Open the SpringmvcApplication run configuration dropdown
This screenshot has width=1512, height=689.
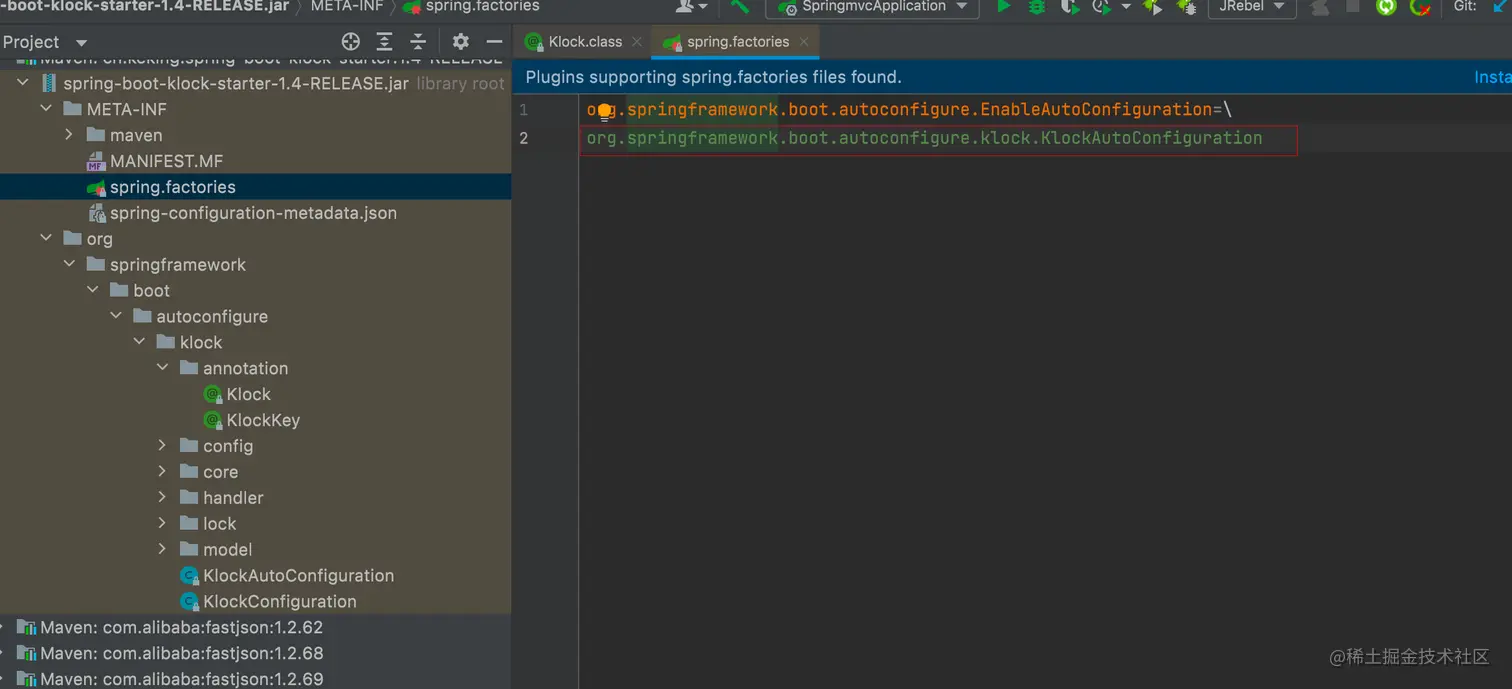click(962, 7)
